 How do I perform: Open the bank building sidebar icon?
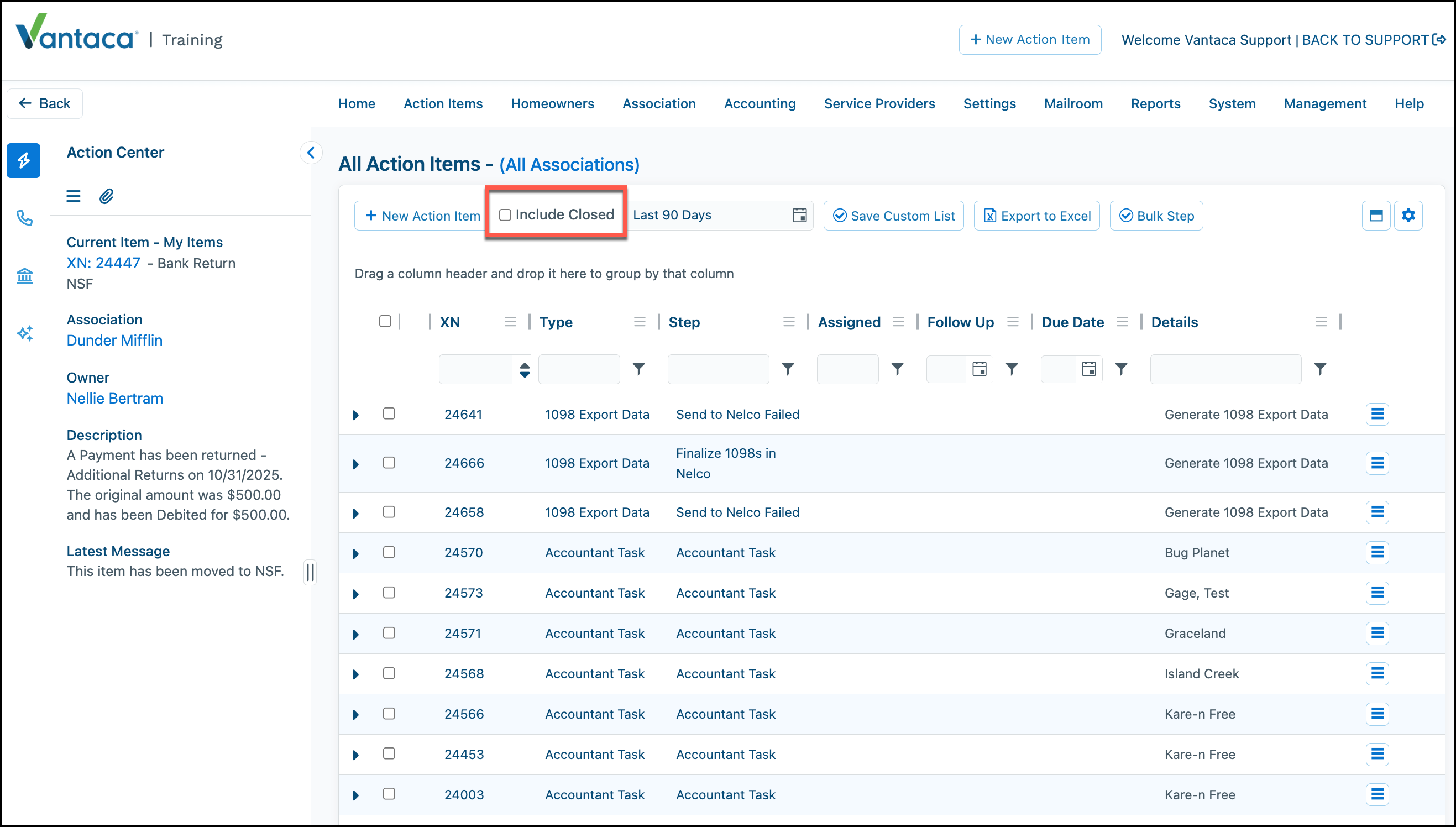click(24, 276)
